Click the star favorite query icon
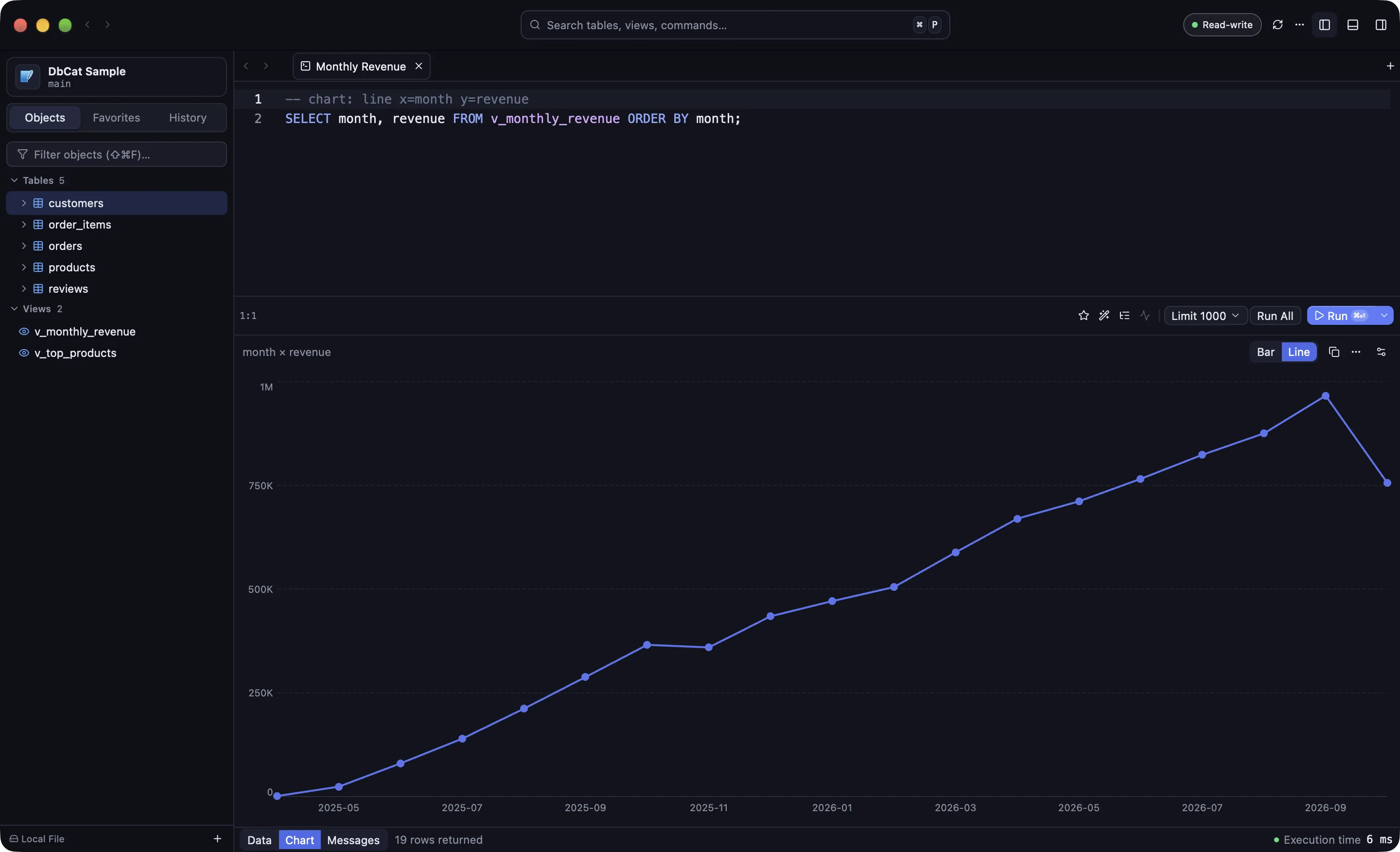 (1084, 316)
